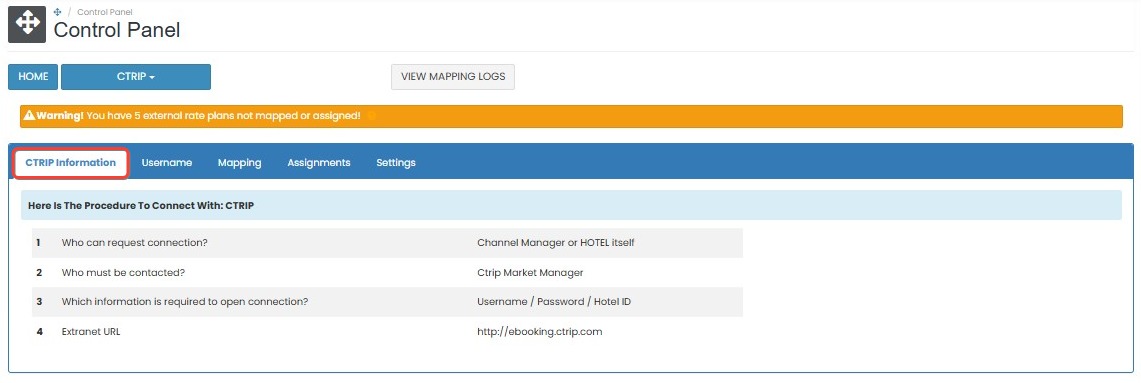Click 'Who must be contacted?' row
The width and height of the screenshot is (1141, 383).
(387, 272)
